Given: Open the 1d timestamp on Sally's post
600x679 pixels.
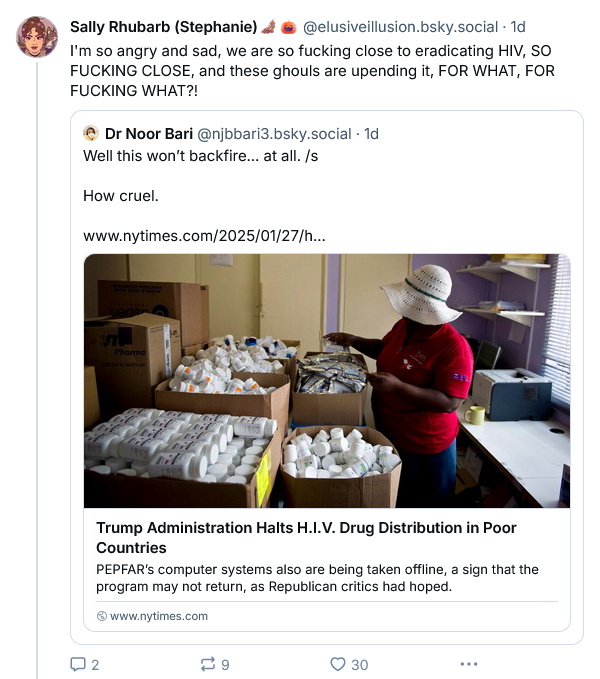Looking at the screenshot, I should 518,26.
